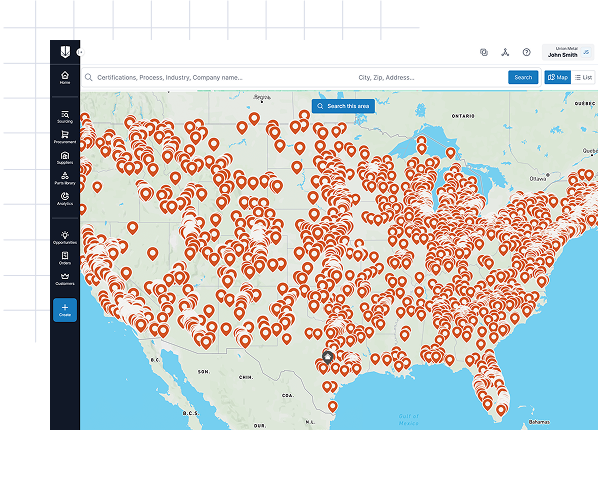Screen dimensions: 598x477
Task: Select the gray home marker in Texas
Action: (x=327, y=358)
